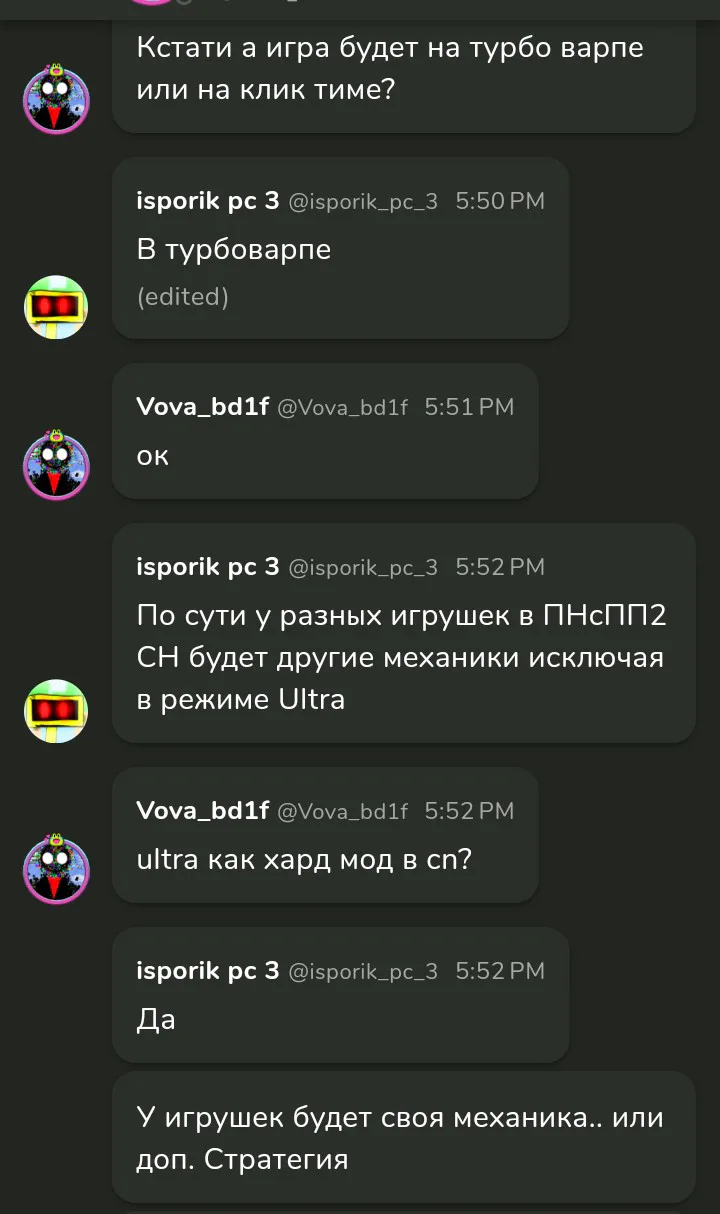Open the isporik pc 3 name at 5:50 PM
The image size is (720, 1214).
point(208,201)
